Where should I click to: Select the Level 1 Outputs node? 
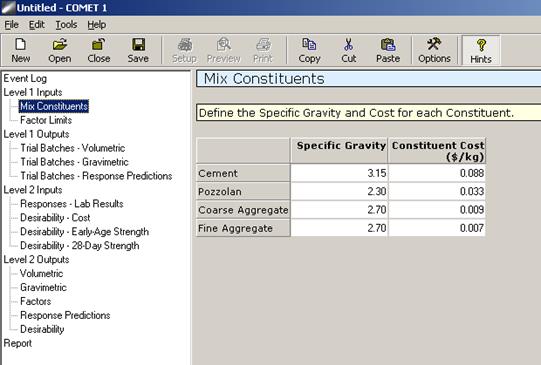coord(36,134)
